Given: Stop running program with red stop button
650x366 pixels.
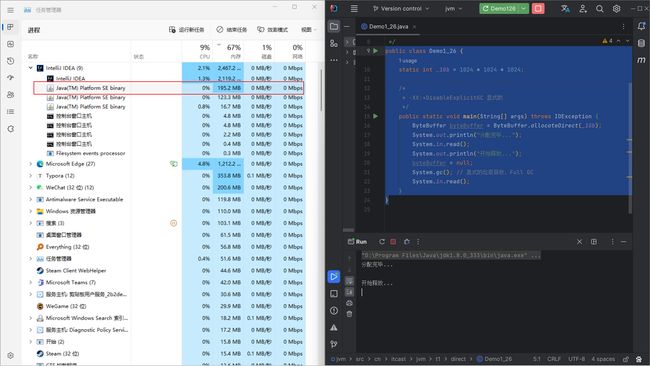Looking at the screenshot, I should click(538, 9).
